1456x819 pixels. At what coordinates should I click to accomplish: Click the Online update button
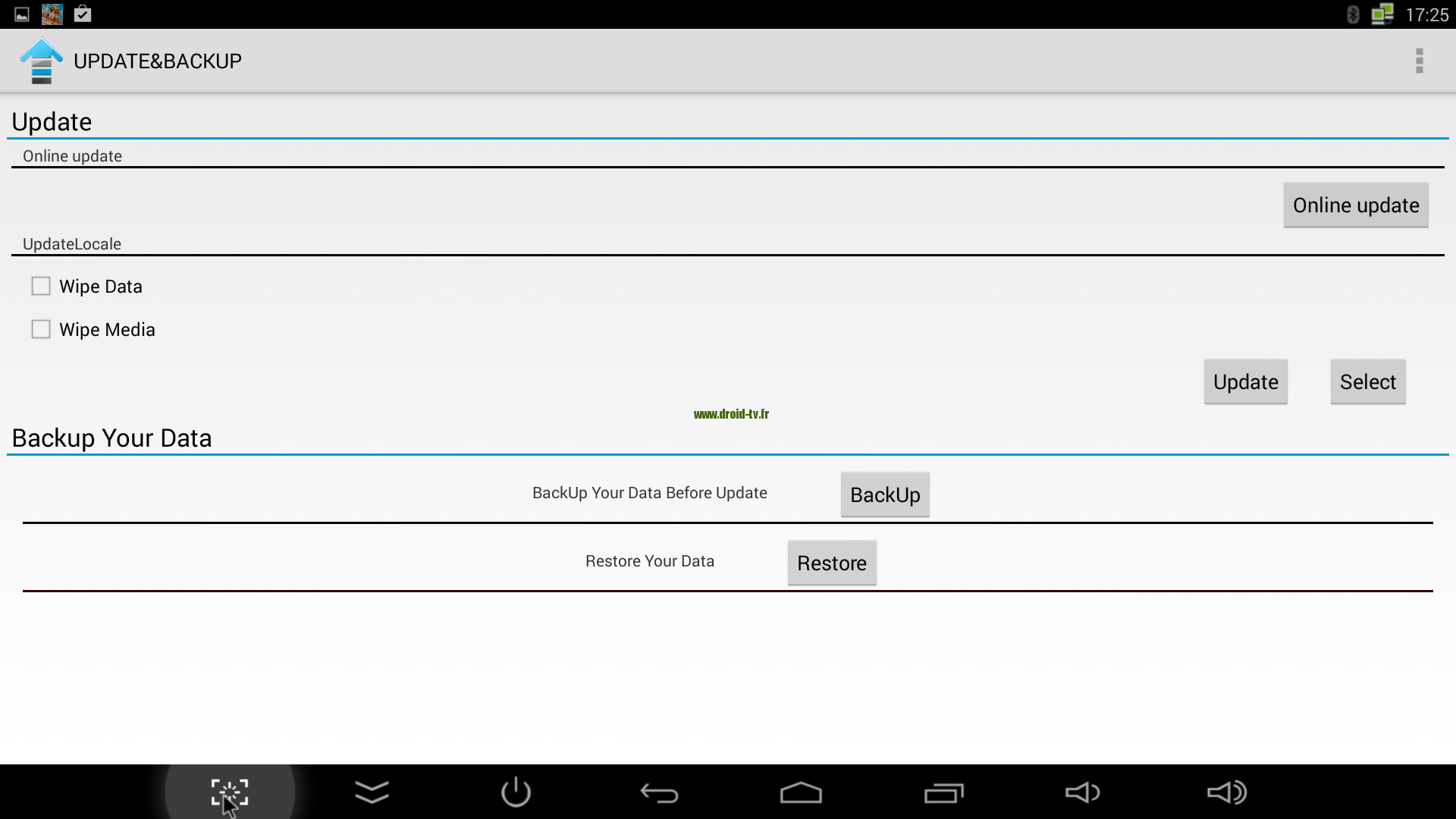click(1356, 204)
